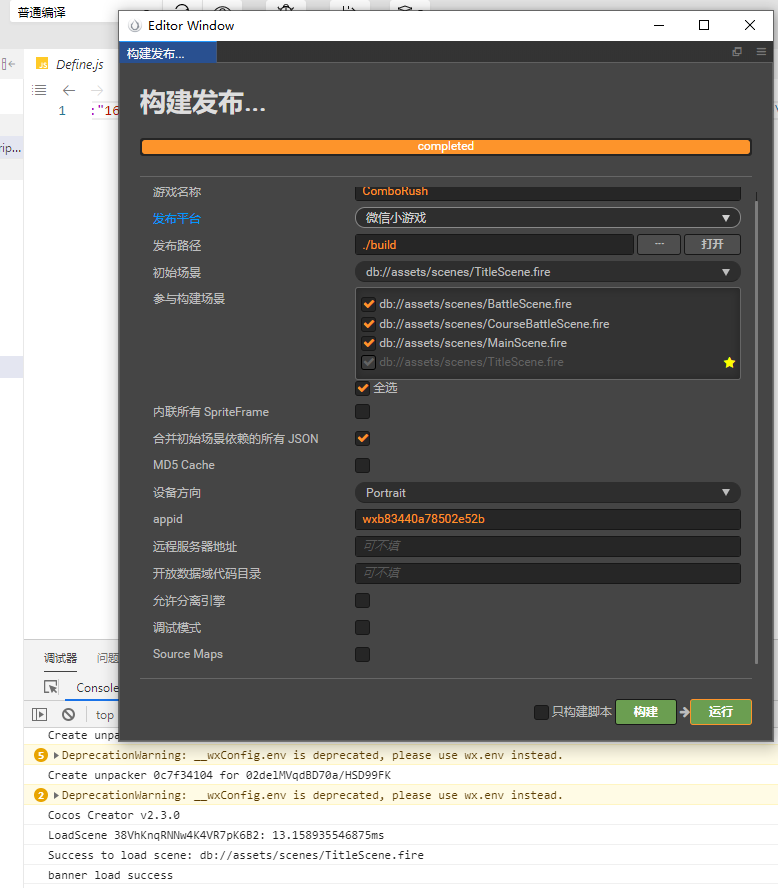The image size is (778, 888).
Task: Click the appid input field
Action: [548, 519]
